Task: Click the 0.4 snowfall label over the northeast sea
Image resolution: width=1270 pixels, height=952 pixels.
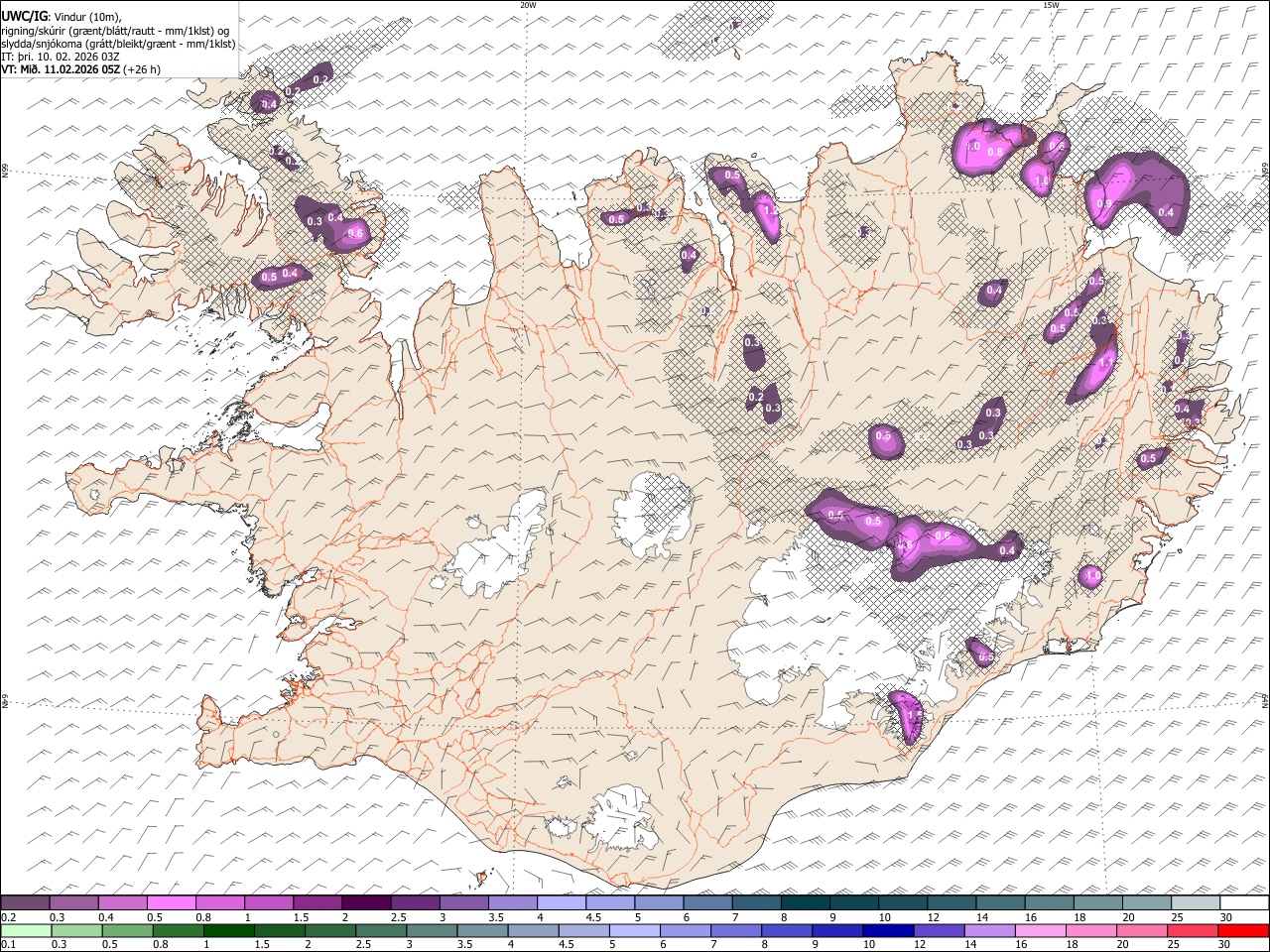Action: (x=1166, y=212)
